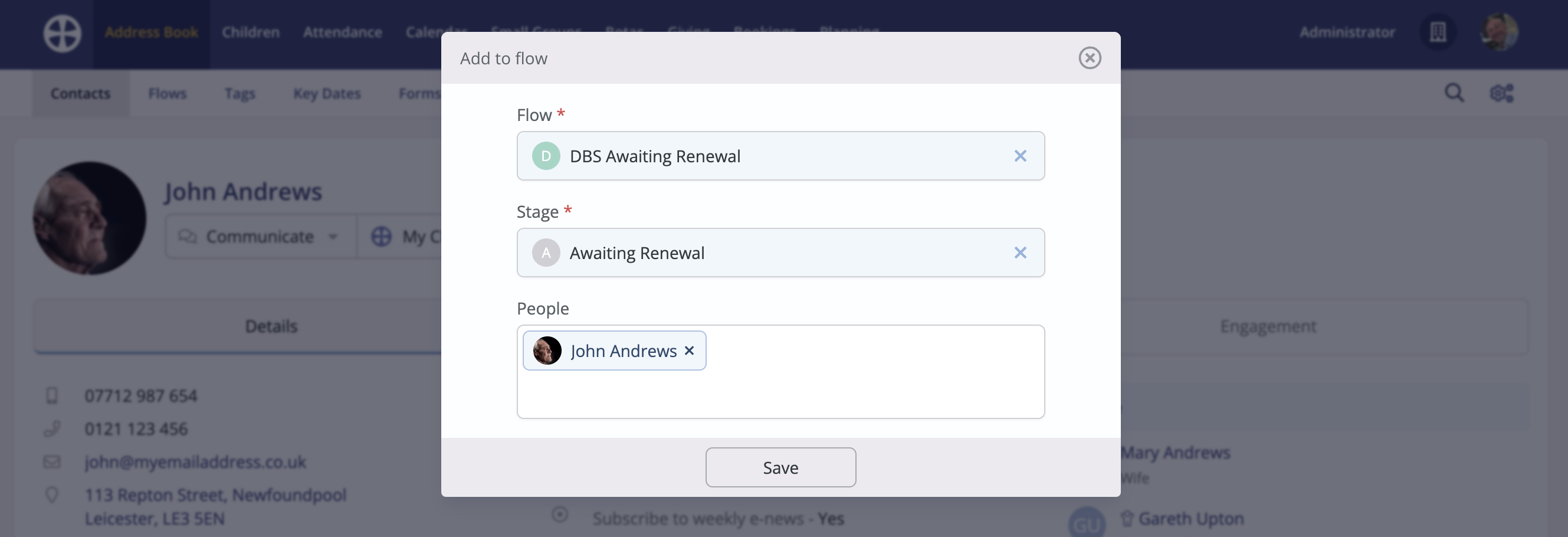
Task: Open the settings gear icon
Action: 1502,93
